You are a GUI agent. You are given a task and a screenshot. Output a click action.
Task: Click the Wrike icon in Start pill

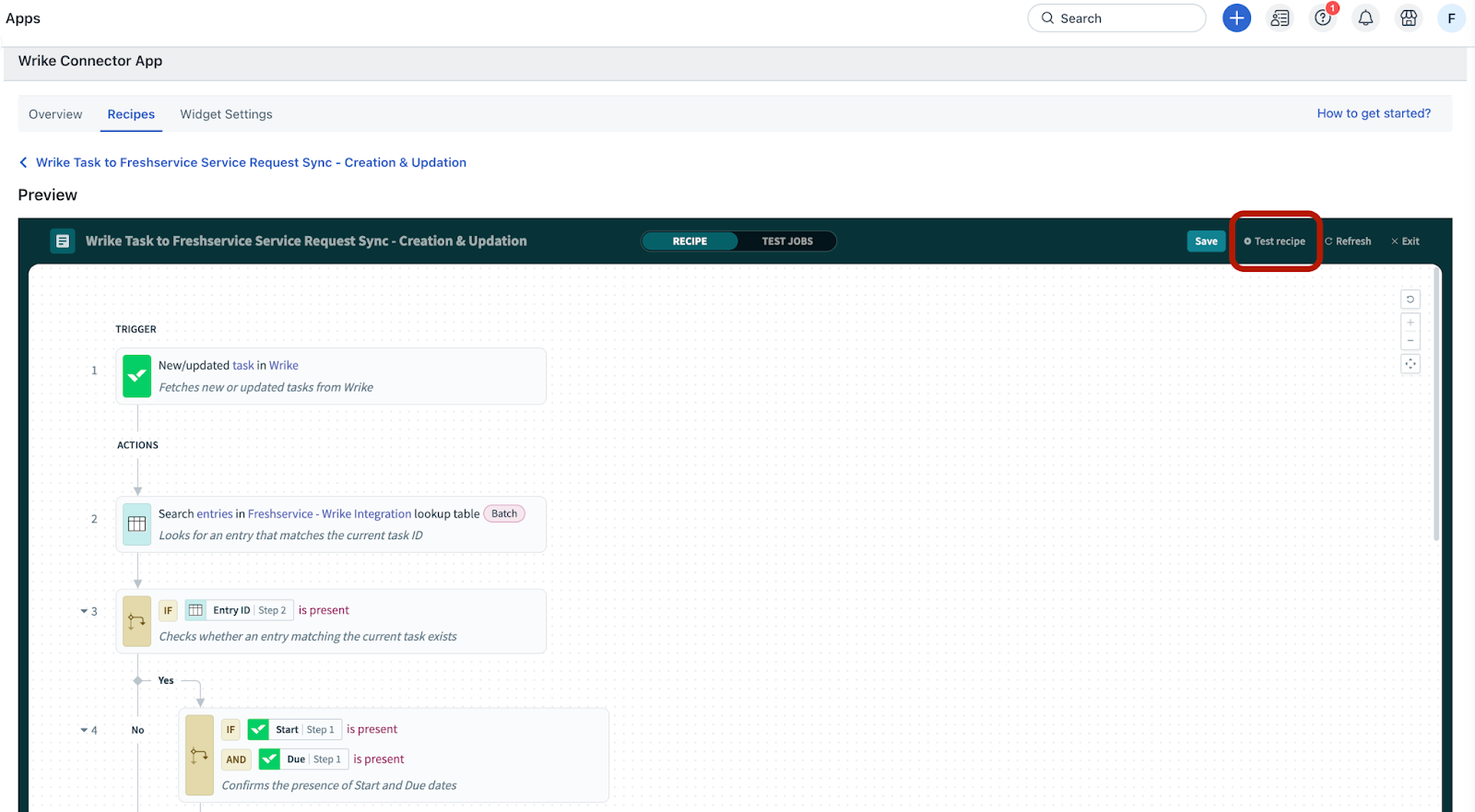(258, 729)
